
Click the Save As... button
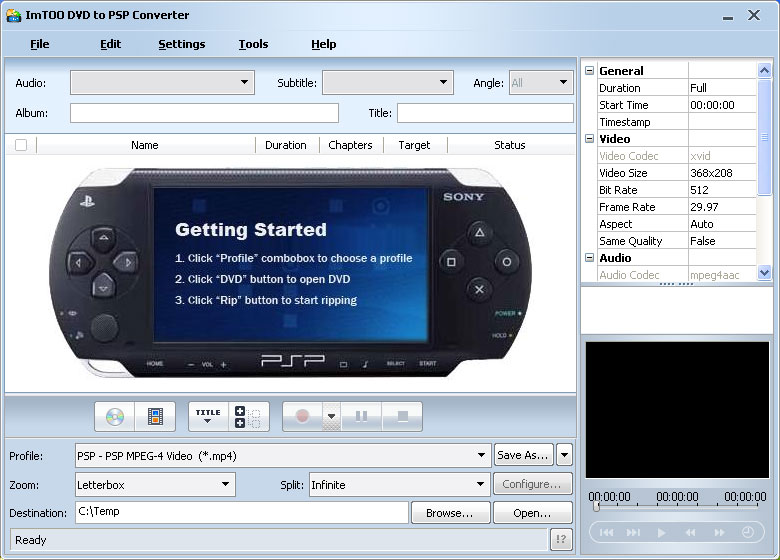523,456
